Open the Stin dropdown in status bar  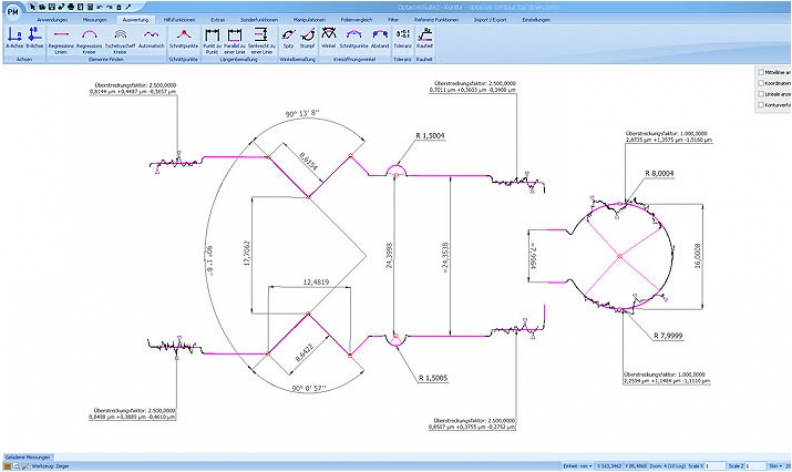(x=775, y=466)
